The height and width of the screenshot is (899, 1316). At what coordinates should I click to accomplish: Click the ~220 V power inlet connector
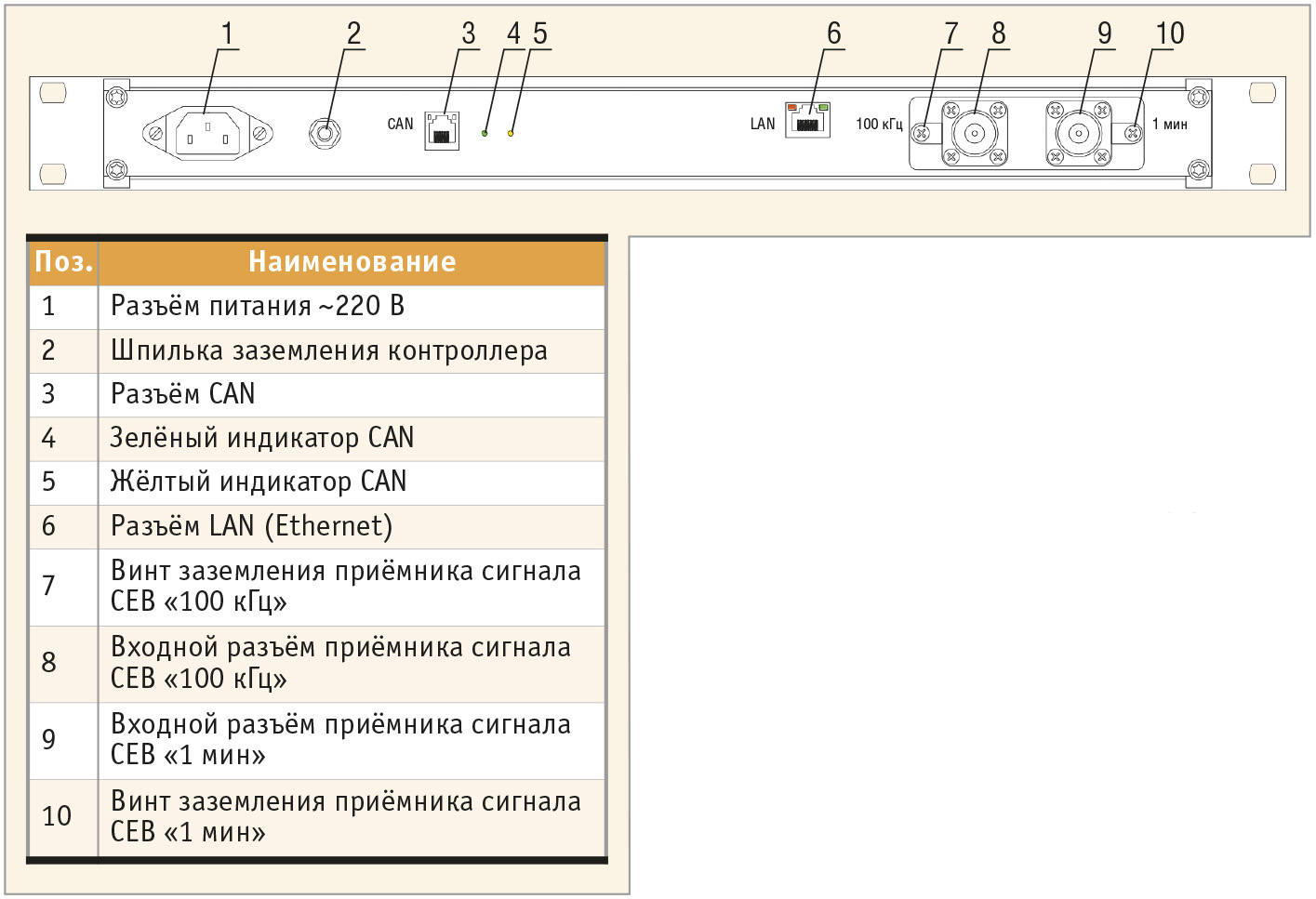click(207, 133)
